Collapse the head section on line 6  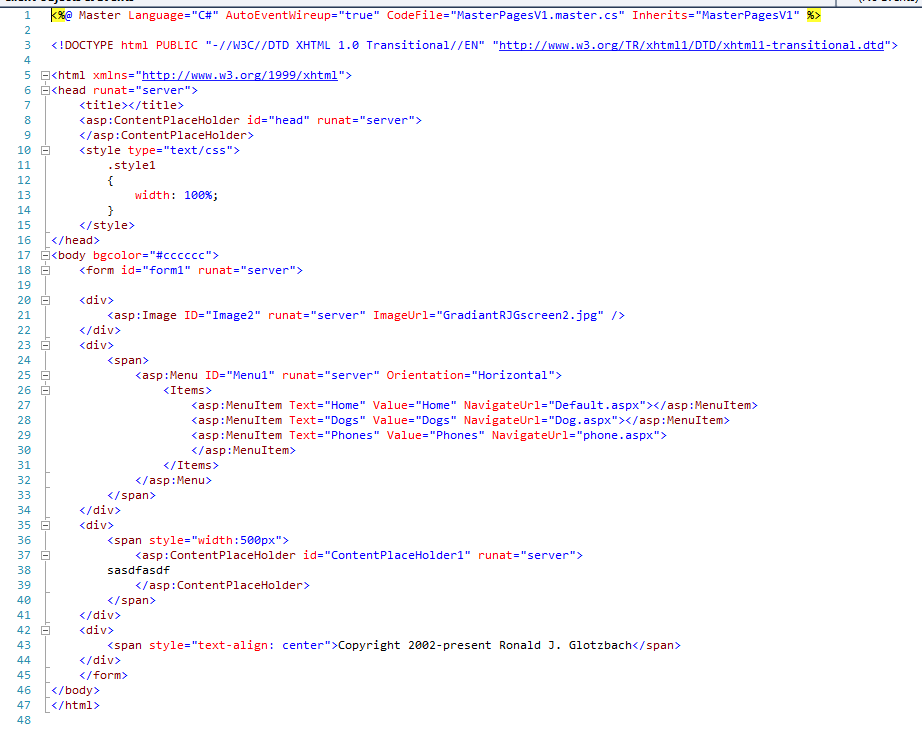pos(45,91)
